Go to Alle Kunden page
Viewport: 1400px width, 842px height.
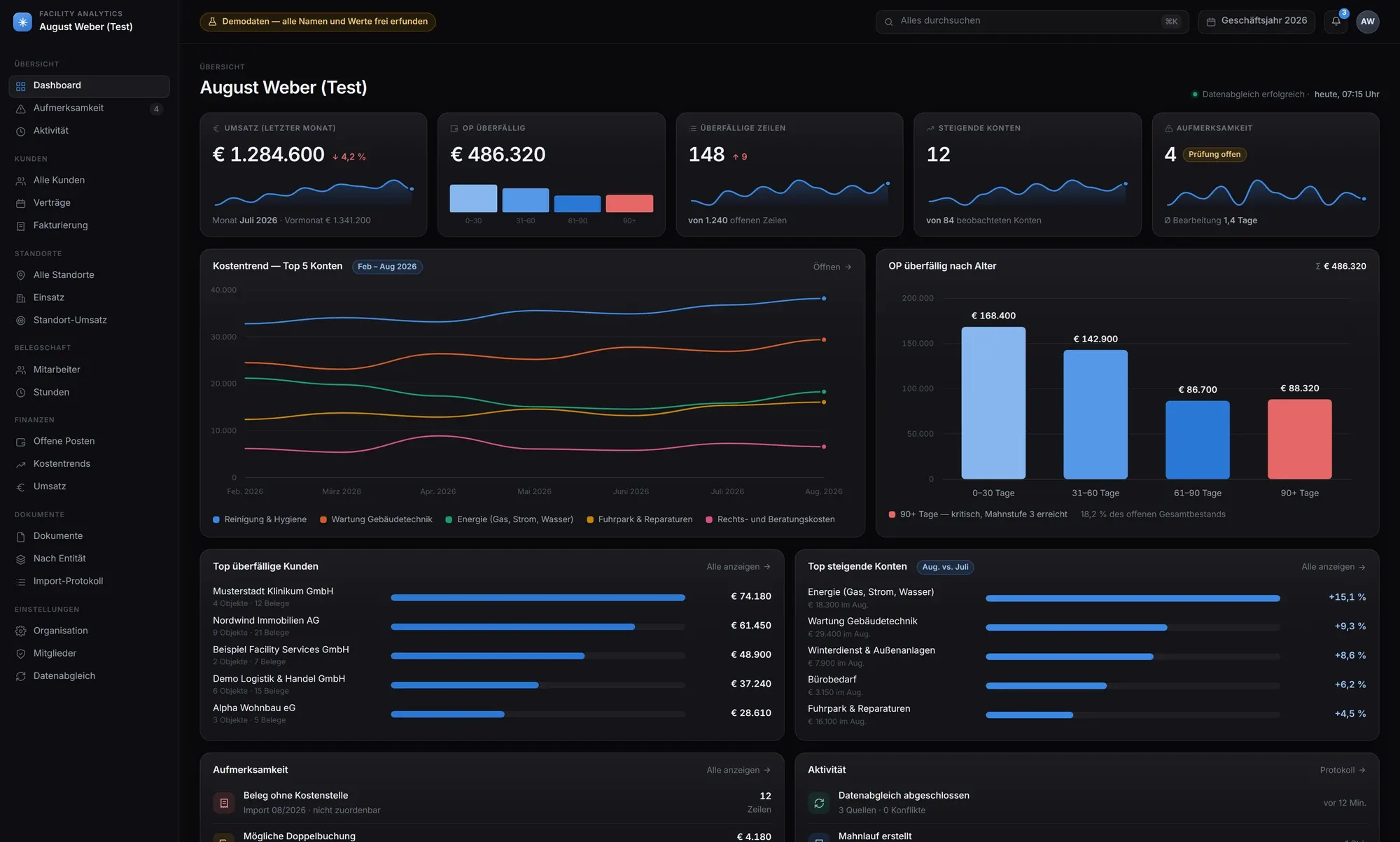(89, 181)
